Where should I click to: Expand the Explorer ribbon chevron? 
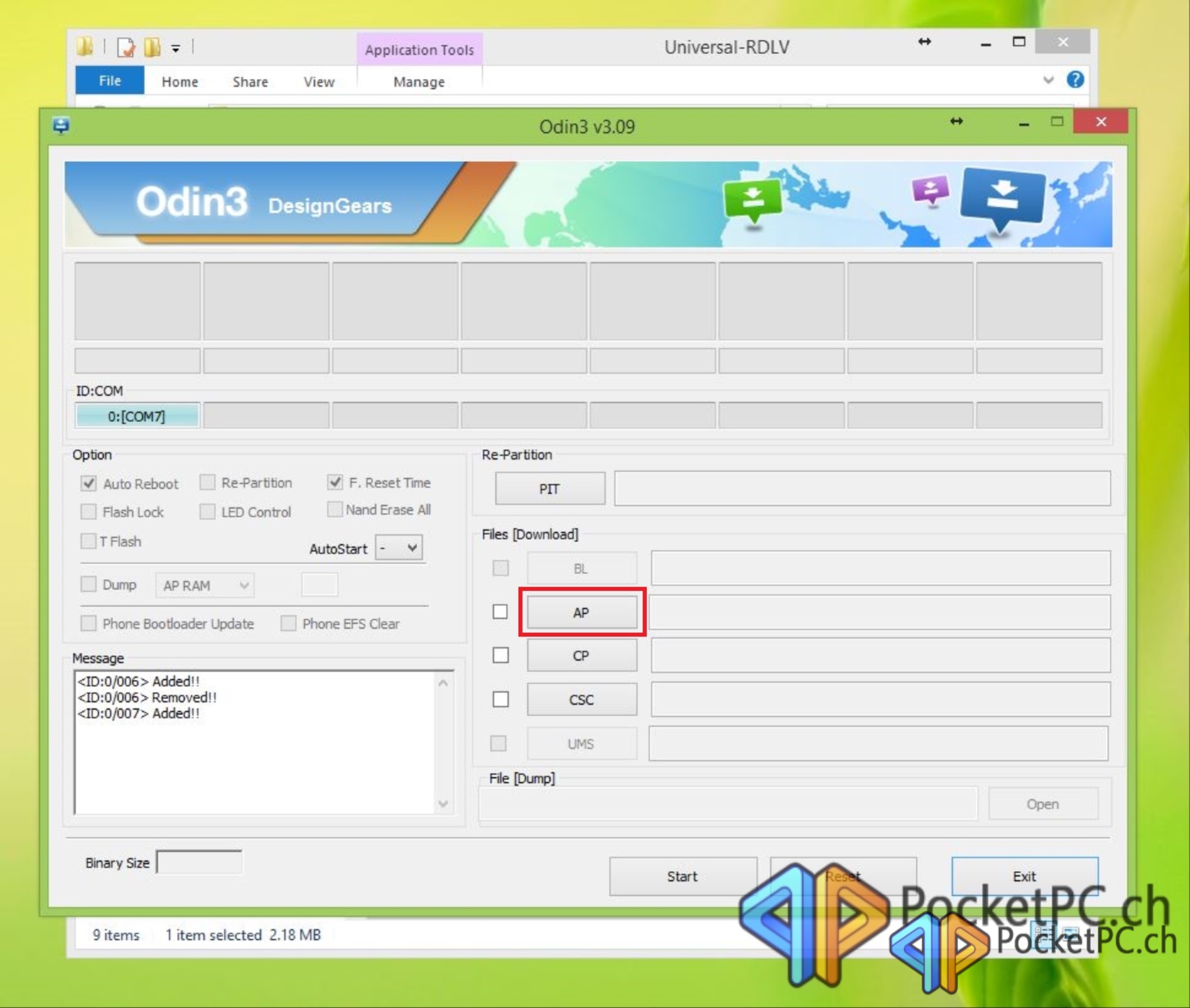[1048, 80]
